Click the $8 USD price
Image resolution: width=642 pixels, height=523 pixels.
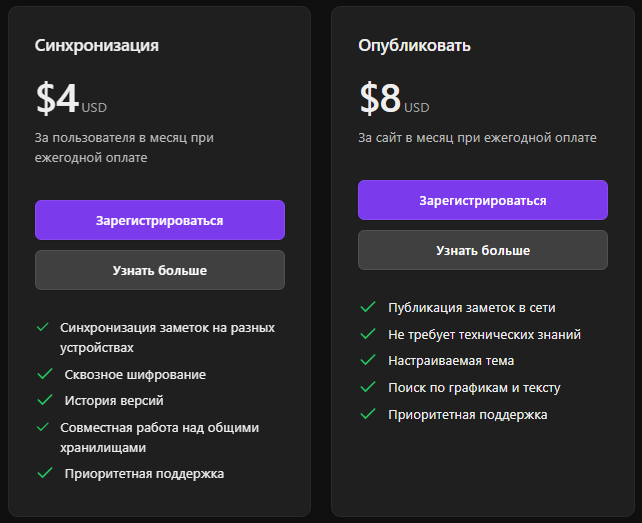[393, 98]
